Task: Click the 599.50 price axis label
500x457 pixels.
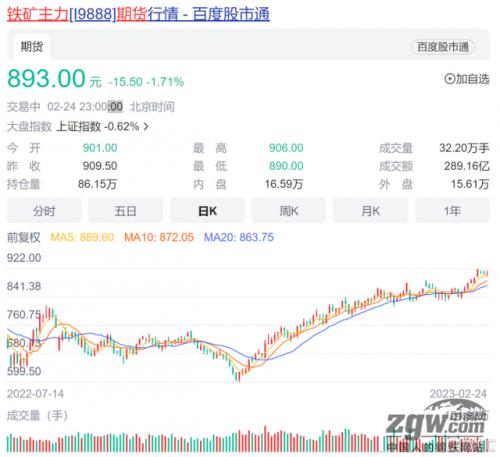Action: (24, 371)
